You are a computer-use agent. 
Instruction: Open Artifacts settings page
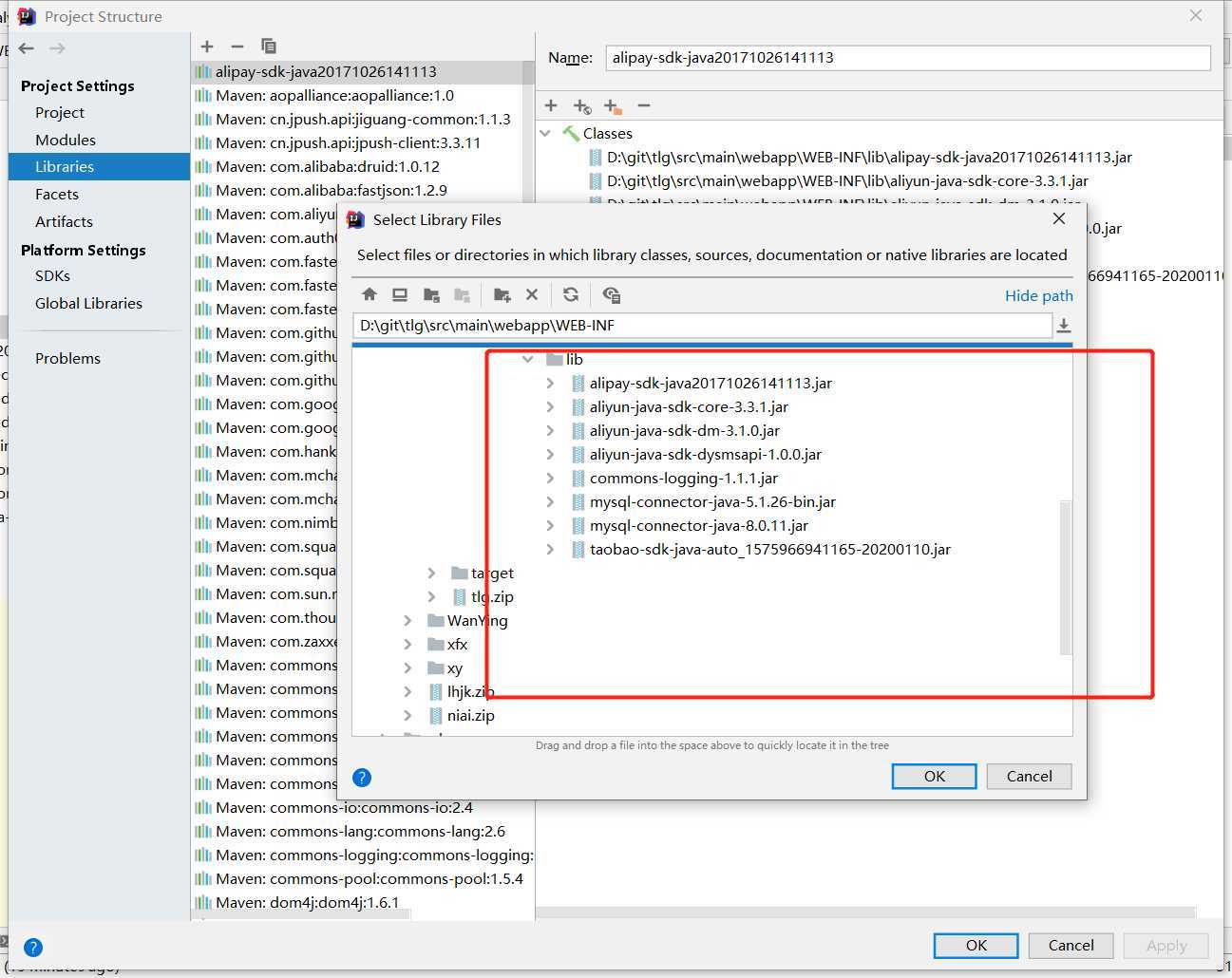(64, 221)
